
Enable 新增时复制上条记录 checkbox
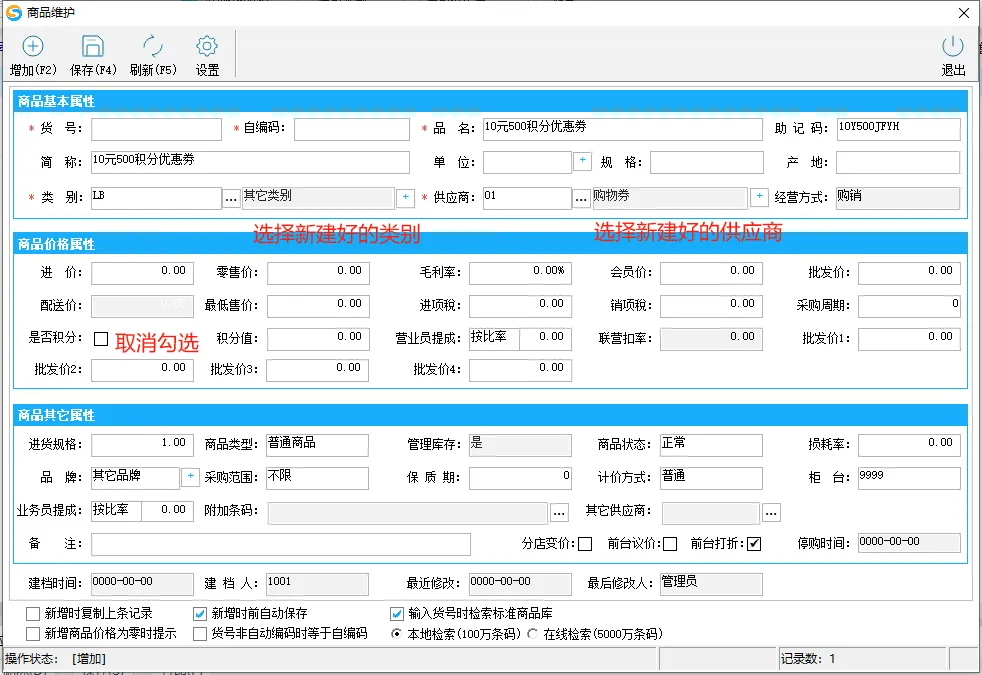33,614
